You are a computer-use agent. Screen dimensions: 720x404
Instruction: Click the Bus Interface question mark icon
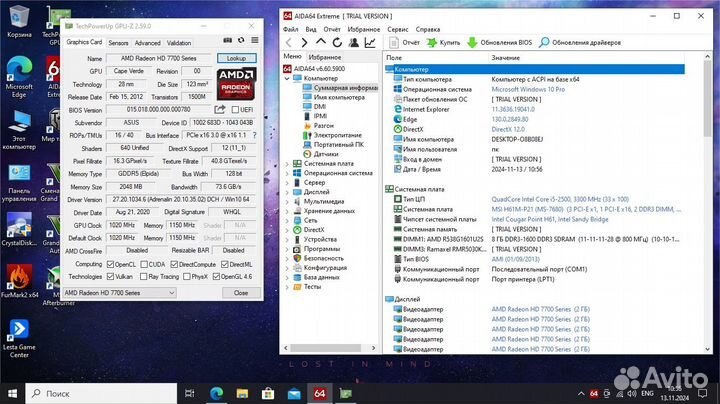254,135
